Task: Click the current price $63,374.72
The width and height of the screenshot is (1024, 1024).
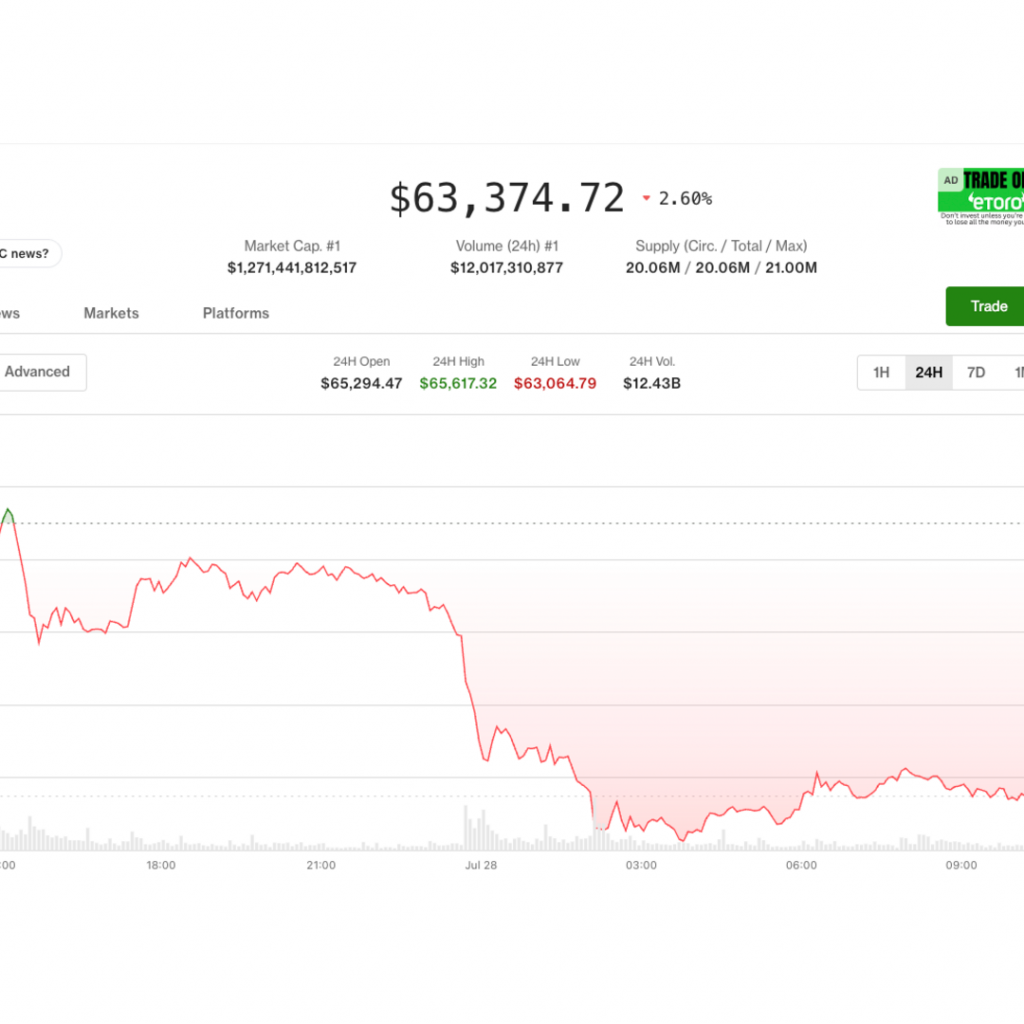Action: 507,198
